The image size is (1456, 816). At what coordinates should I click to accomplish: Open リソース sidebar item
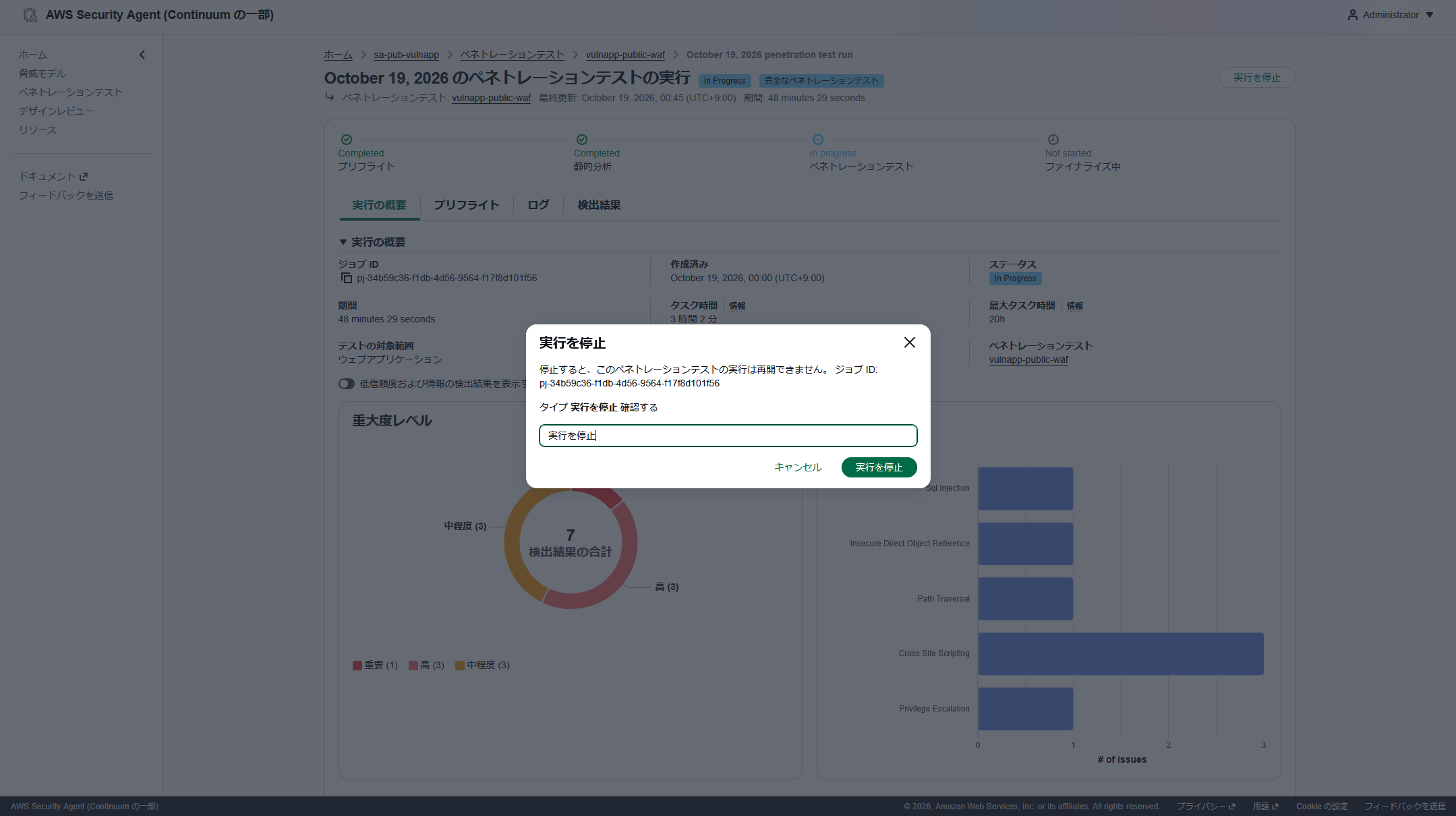click(x=38, y=130)
